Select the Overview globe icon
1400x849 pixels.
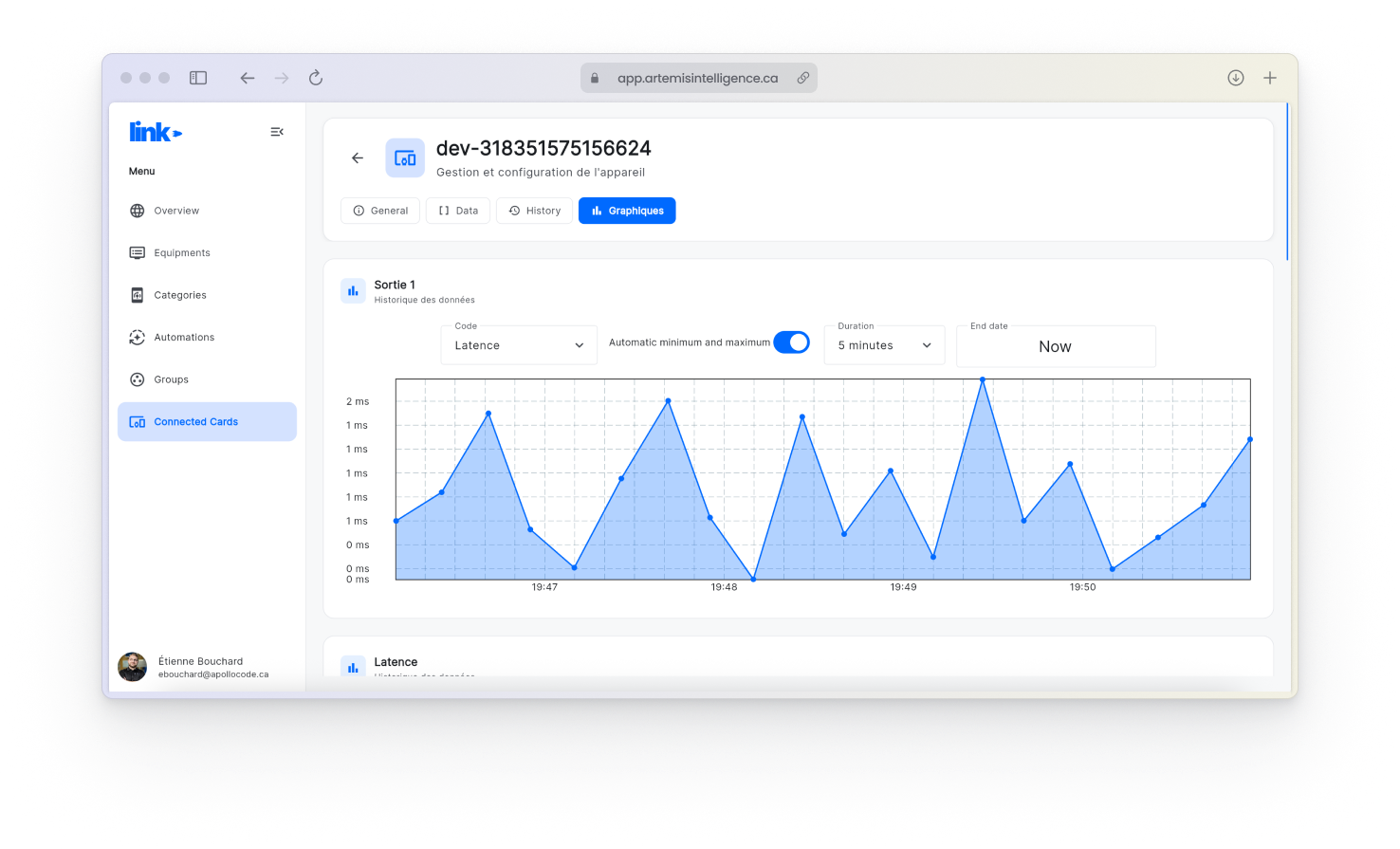point(138,210)
